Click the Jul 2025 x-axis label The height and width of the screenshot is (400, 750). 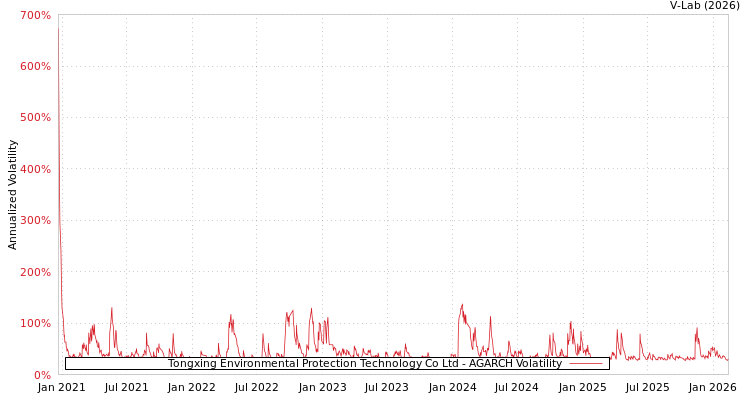[647, 388]
